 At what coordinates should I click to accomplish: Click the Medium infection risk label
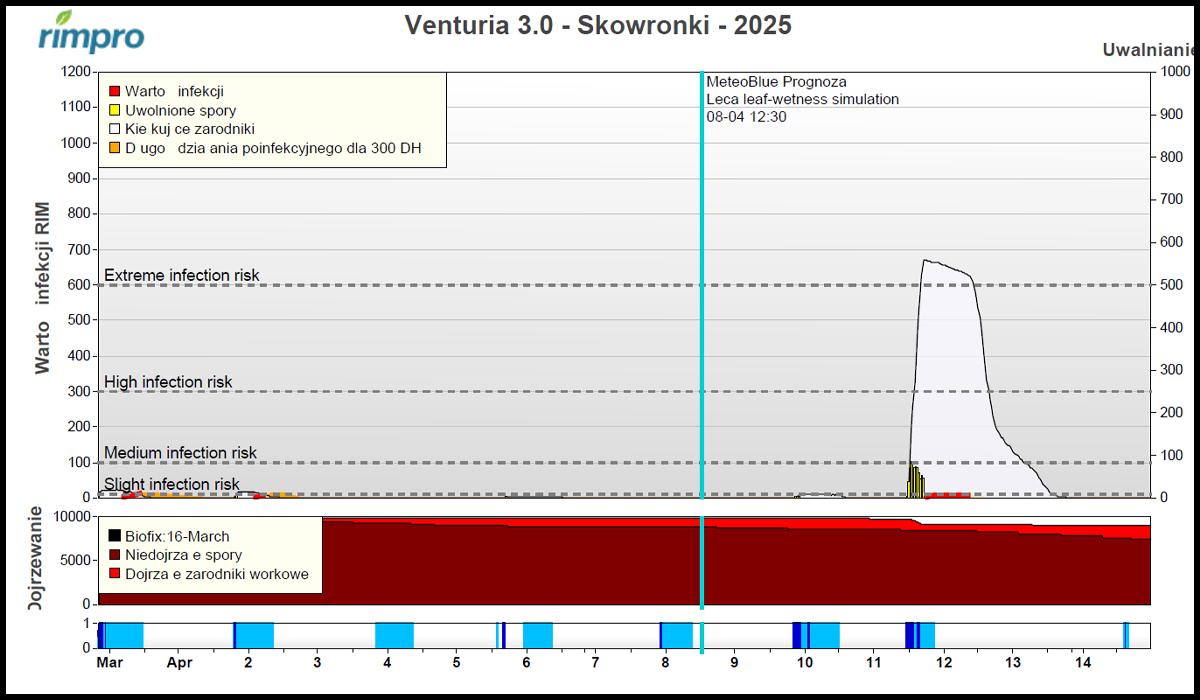[x=180, y=453]
